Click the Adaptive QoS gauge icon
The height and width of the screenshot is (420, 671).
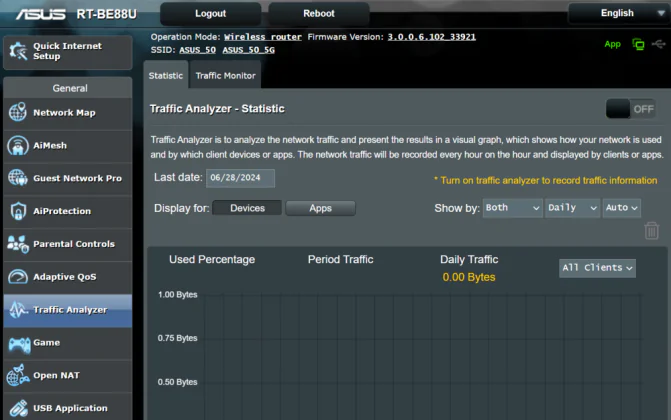[x=18, y=277]
